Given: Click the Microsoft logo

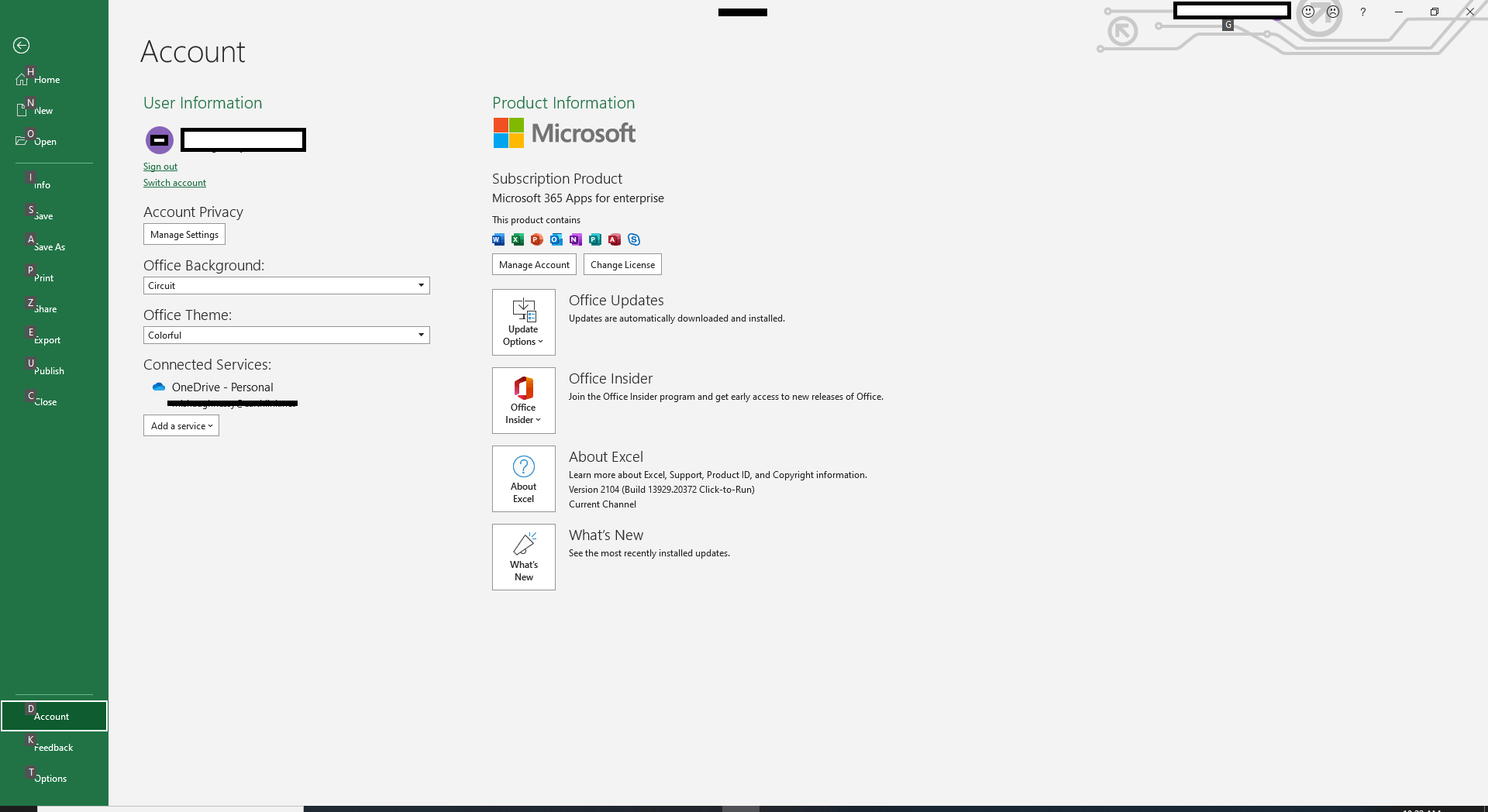Looking at the screenshot, I should 564,133.
